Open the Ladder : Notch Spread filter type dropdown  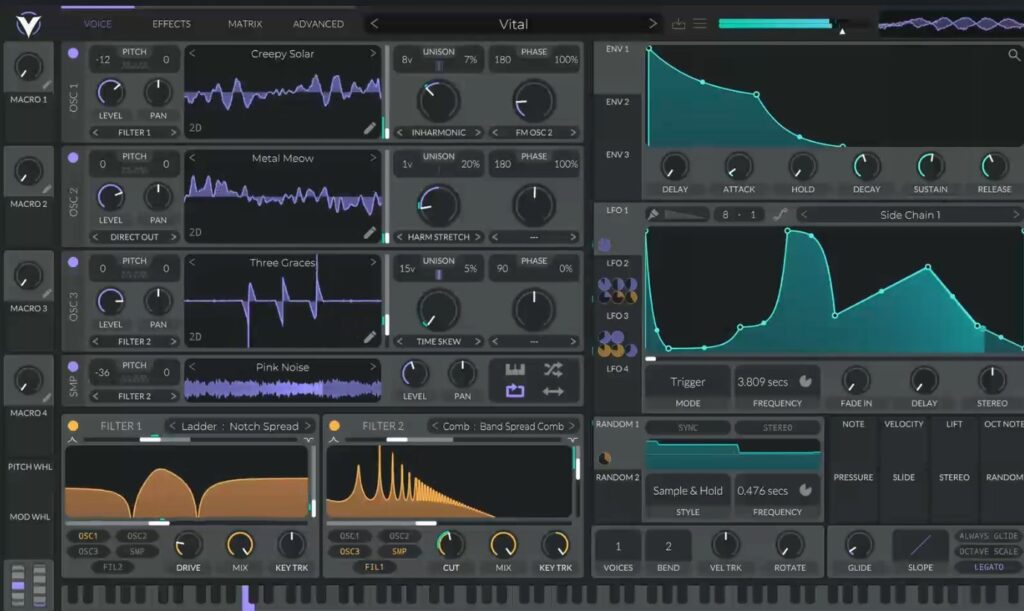[240, 426]
